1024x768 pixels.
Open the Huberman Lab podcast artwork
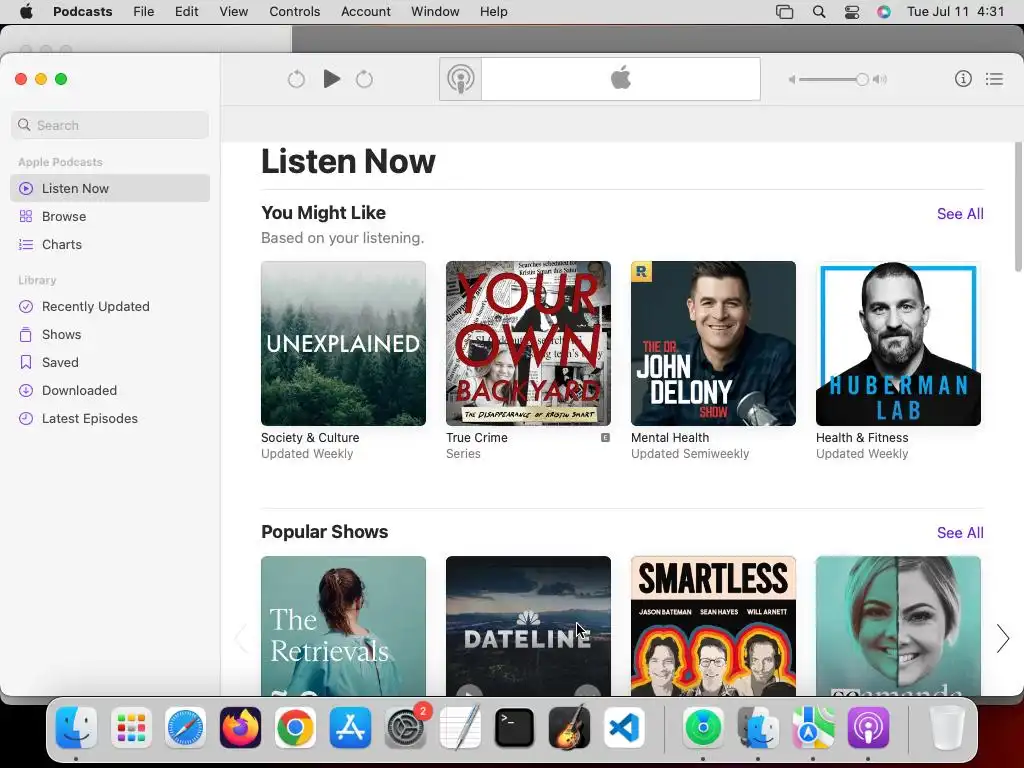point(898,344)
